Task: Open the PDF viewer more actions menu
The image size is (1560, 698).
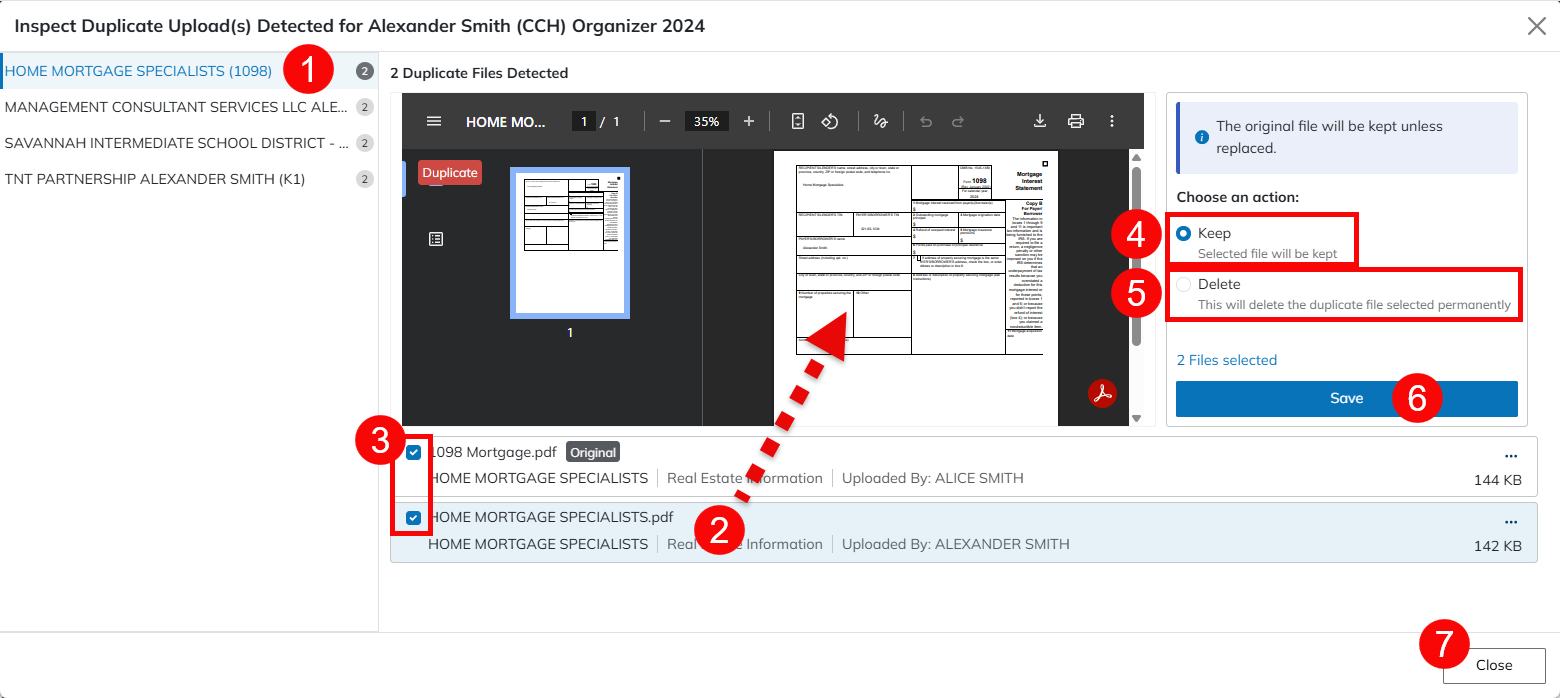Action: tap(1112, 121)
